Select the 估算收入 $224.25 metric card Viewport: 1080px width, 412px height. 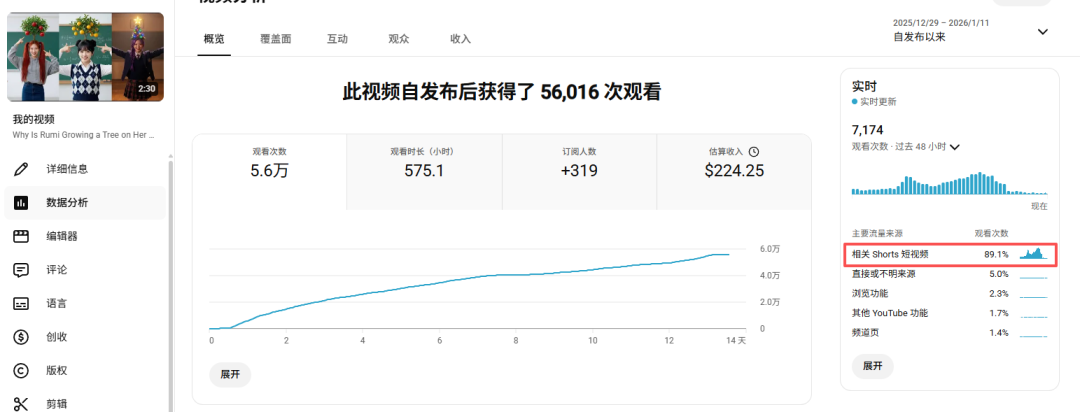[734, 172]
